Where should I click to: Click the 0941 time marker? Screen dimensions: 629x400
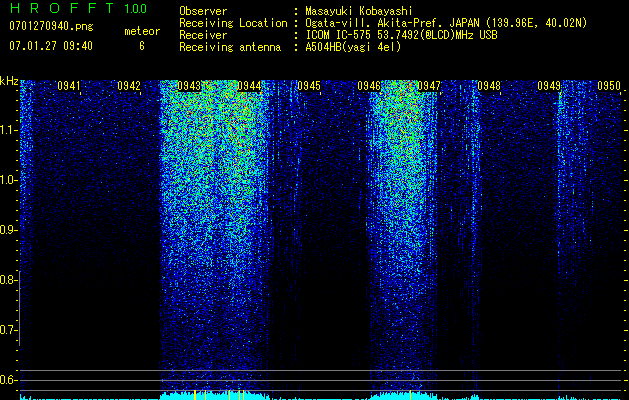point(69,86)
